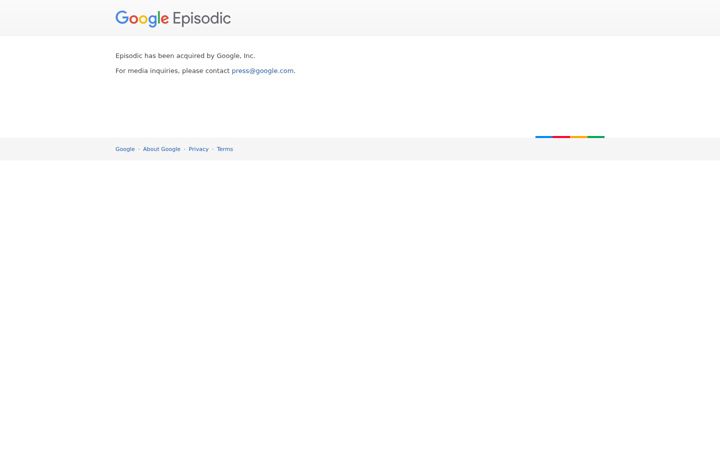Visit the About Google footer link
720x450 pixels.
point(162,149)
